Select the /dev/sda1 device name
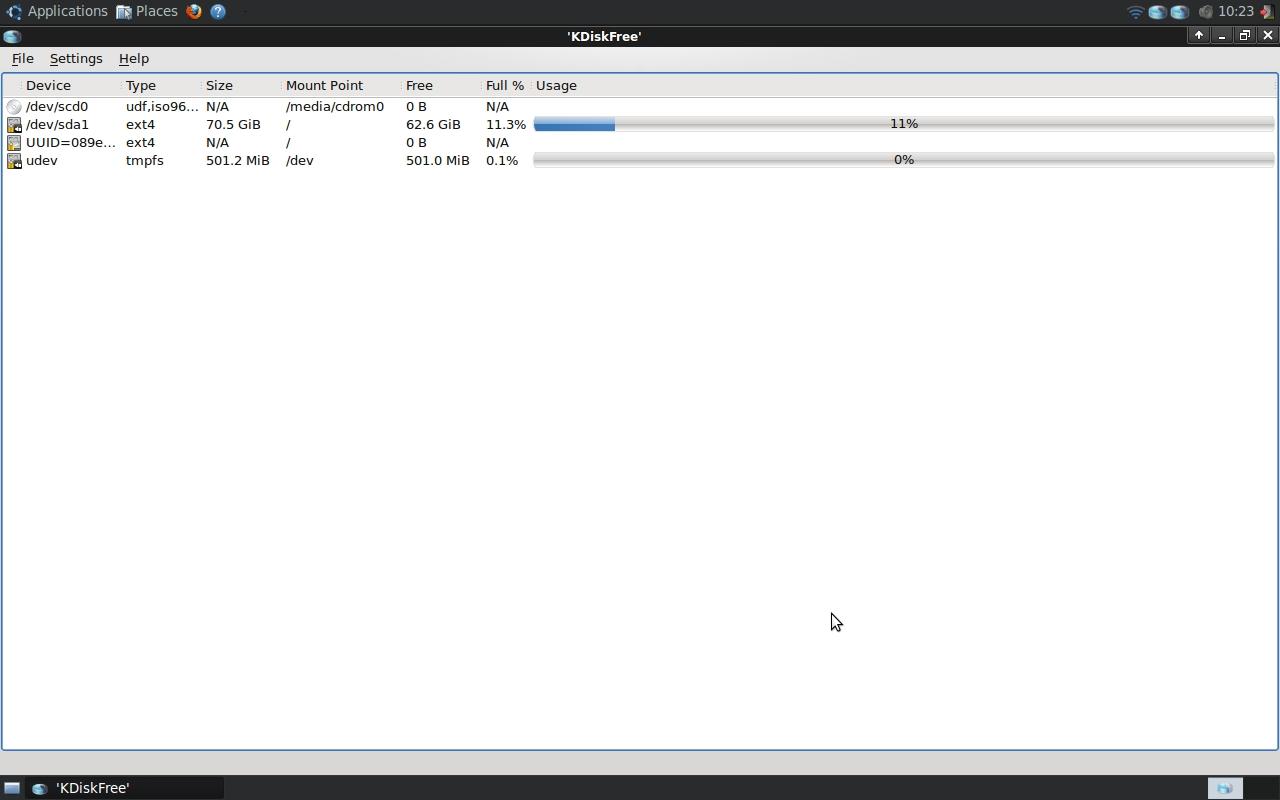The width and height of the screenshot is (1280, 800). (57, 125)
